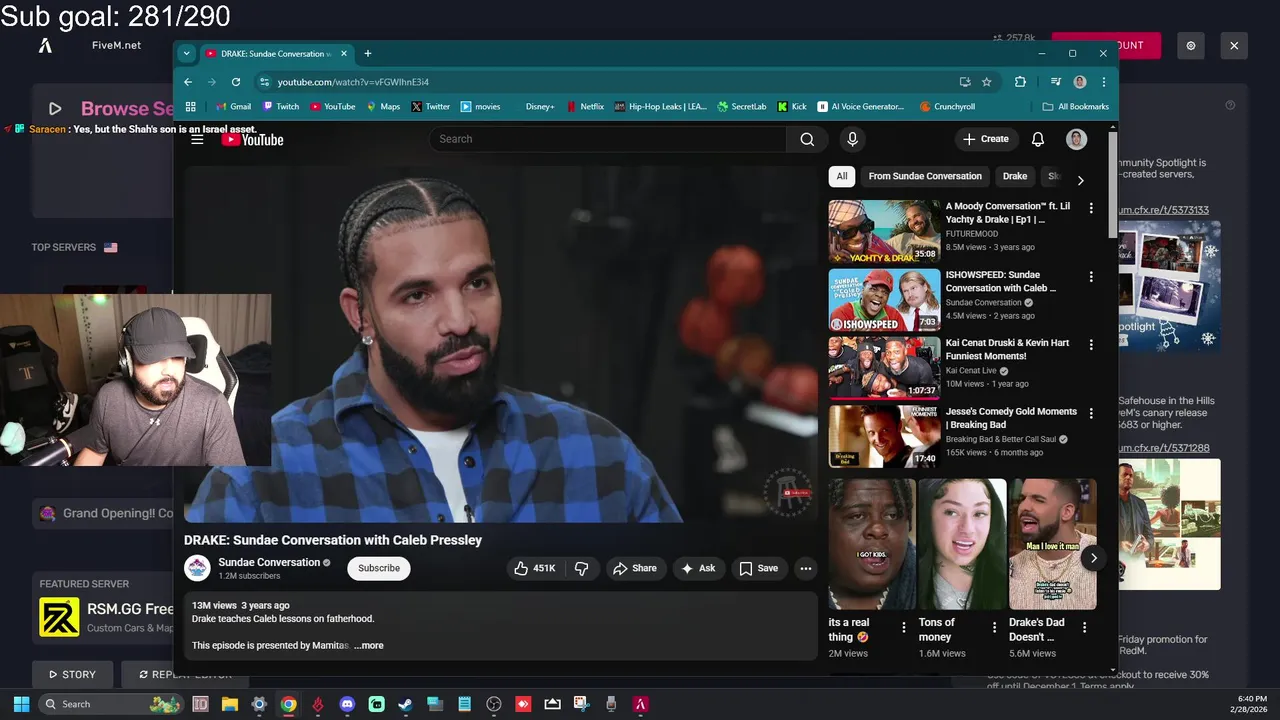Open OBS Studio from the taskbar

tap(493, 704)
